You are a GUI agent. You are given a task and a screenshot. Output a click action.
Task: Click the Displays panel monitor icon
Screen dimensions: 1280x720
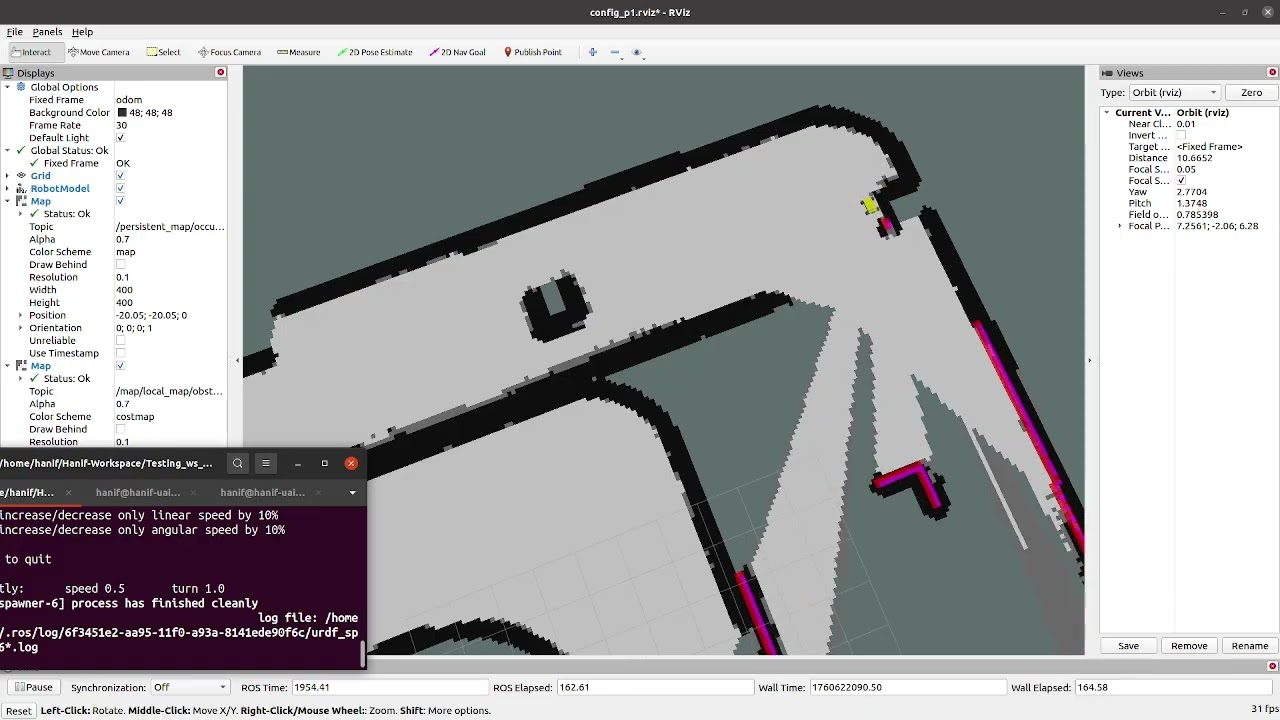pos(8,73)
